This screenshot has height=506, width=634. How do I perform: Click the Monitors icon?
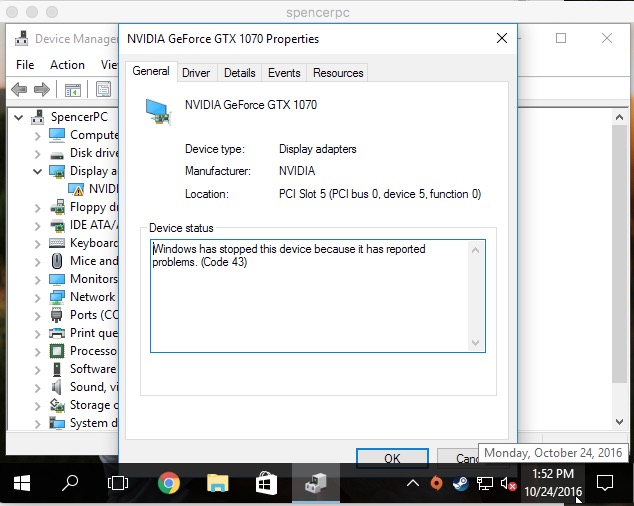click(57, 279)
